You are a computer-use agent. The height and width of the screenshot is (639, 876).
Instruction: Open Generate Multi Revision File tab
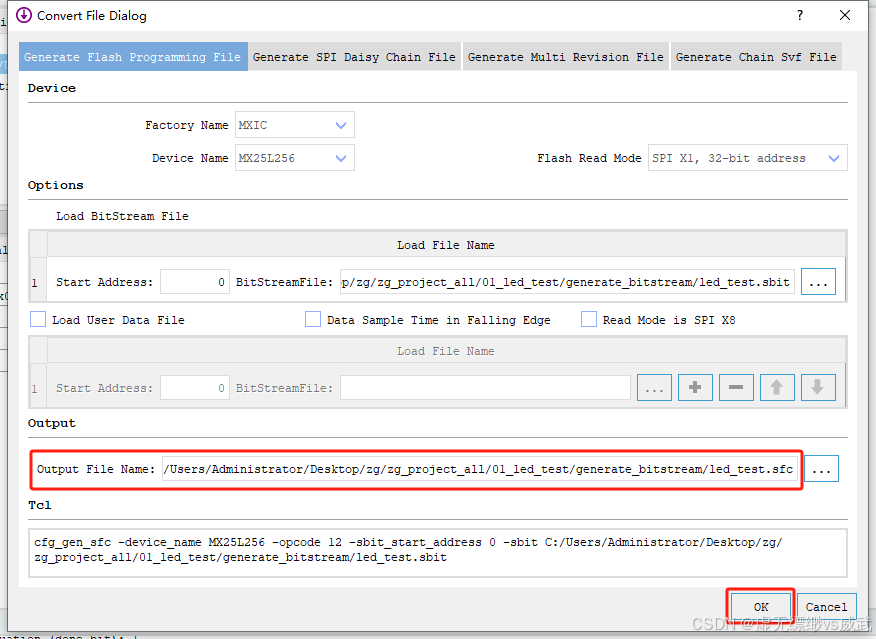(565, 57)
